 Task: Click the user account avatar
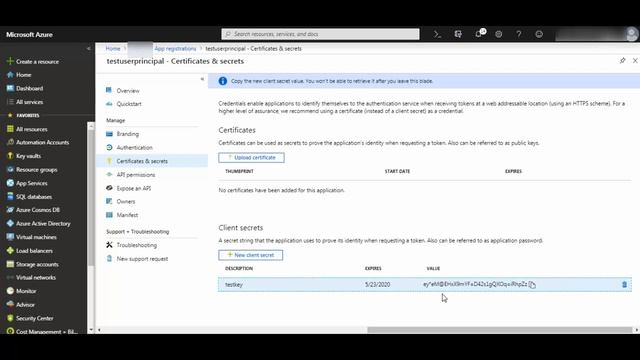632,34
